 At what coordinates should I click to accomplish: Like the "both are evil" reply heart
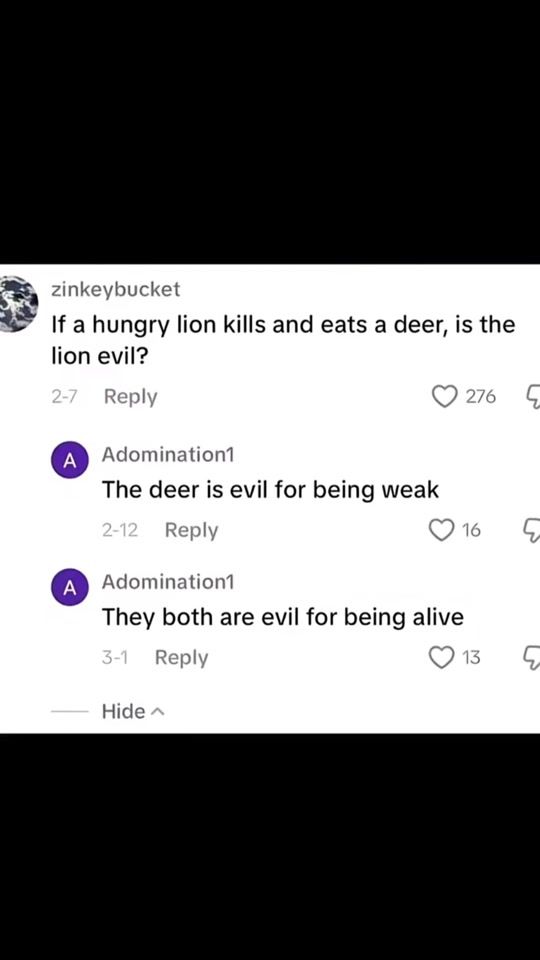coord(440,658)
